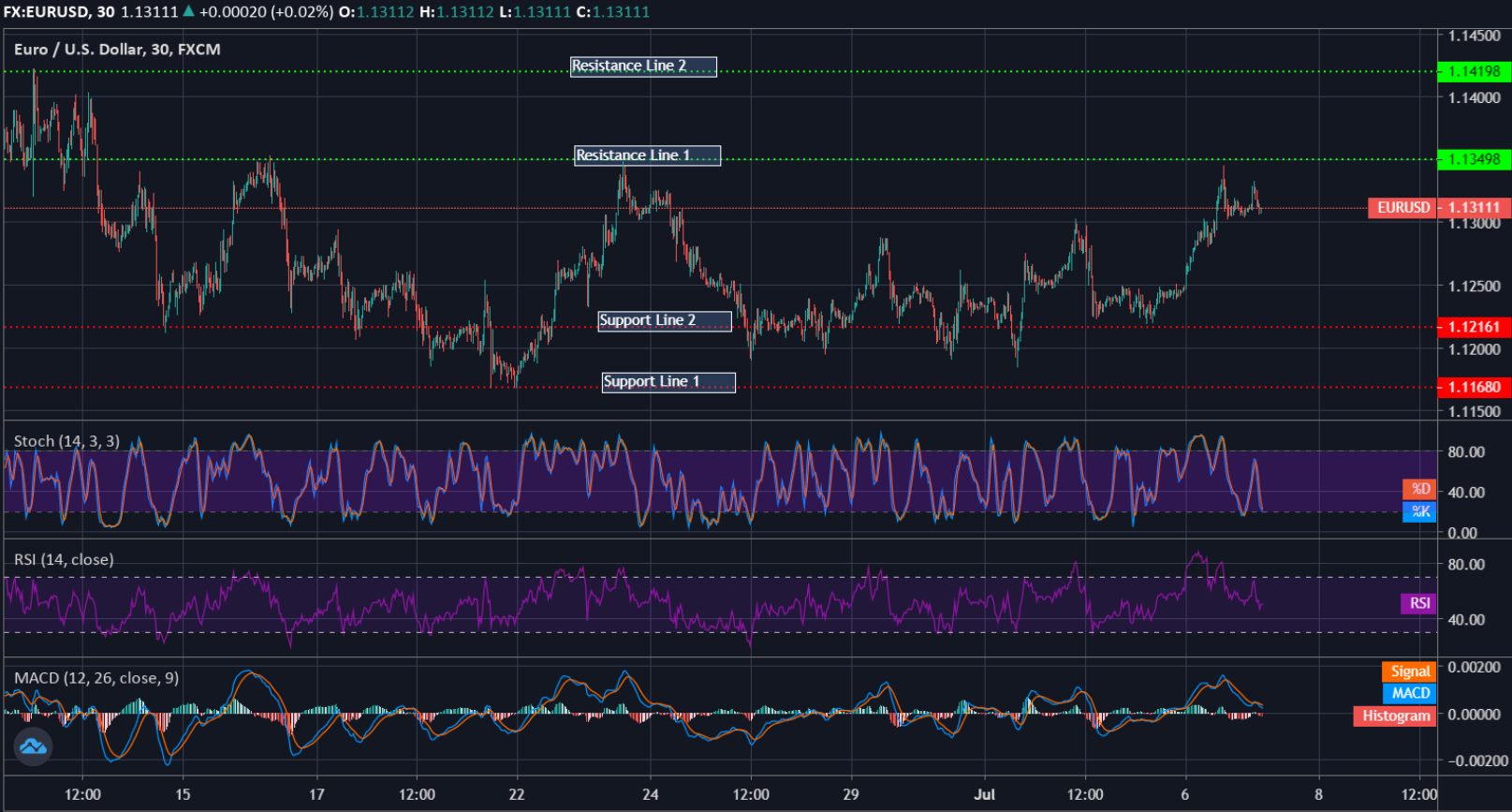Click the 22 date marker on time axis
Viewport: 1512px width, 812px height.
click(517, 794)
